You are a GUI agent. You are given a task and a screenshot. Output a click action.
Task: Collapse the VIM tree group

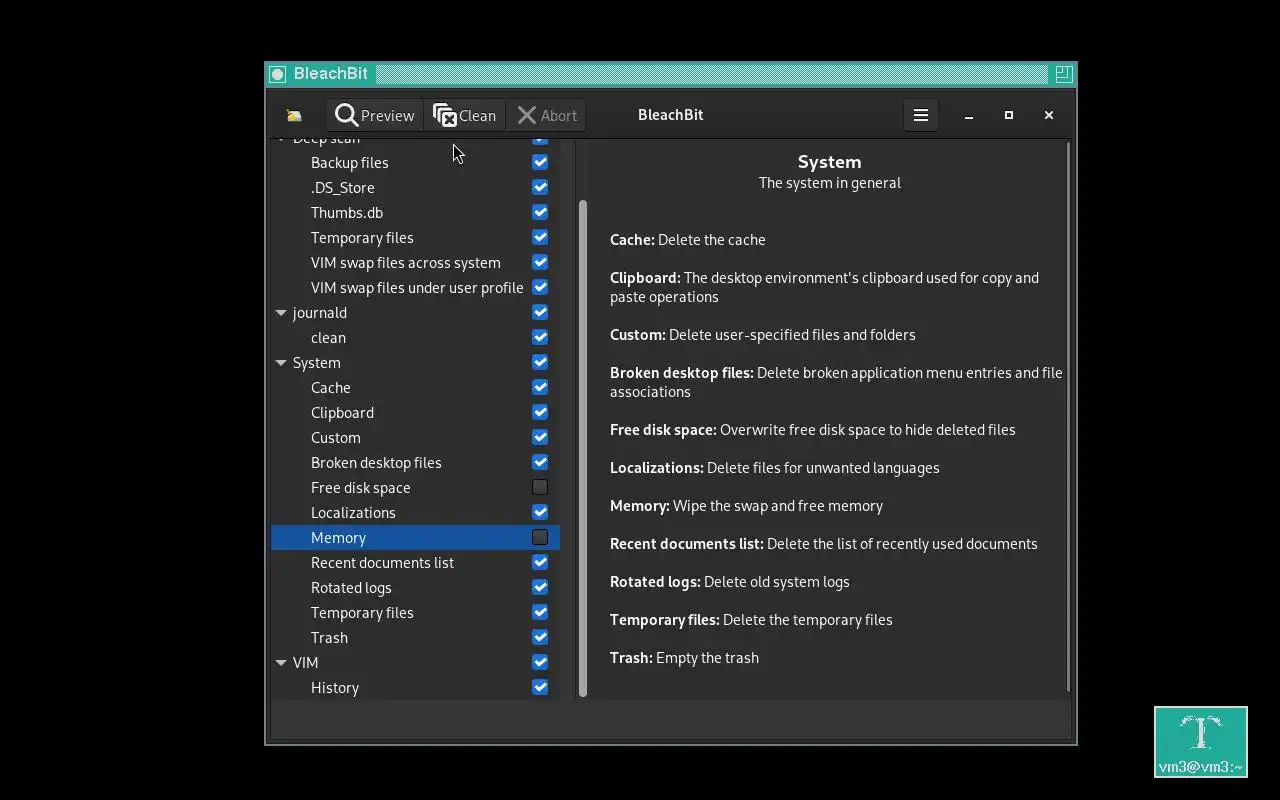pos(281,662)
